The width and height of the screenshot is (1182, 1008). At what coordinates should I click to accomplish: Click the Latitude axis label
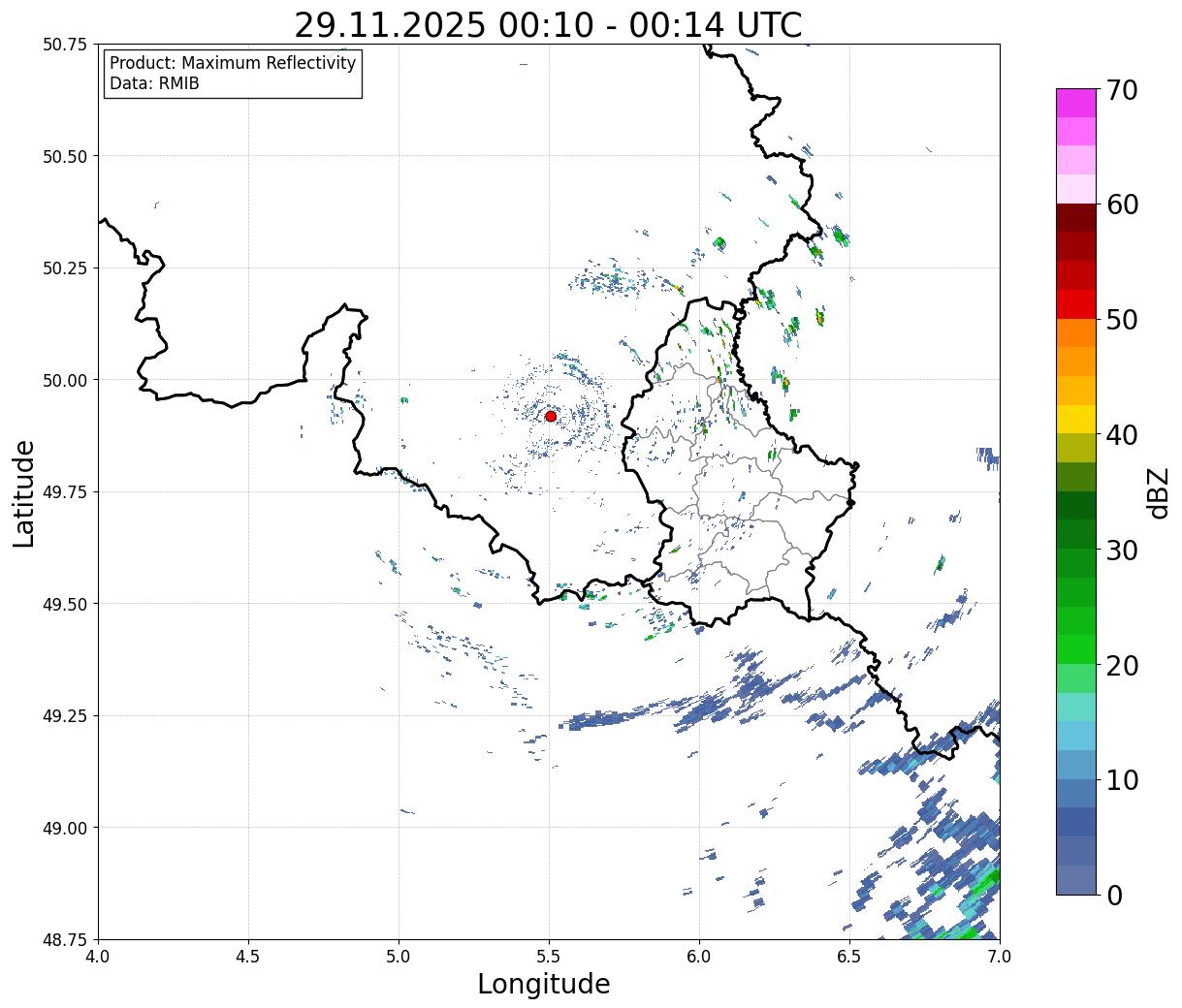[x=24, y=492]
